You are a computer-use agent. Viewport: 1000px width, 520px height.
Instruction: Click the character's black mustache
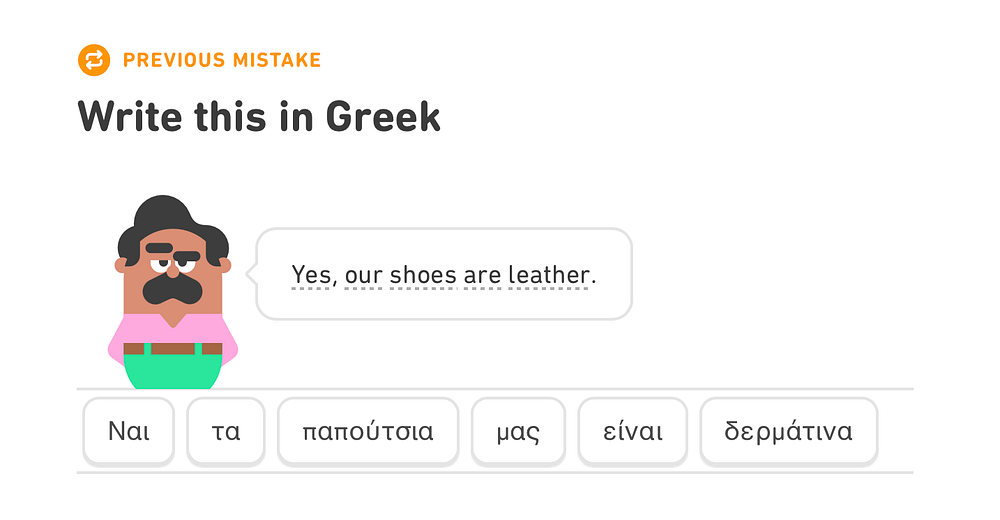click(173, 289)
